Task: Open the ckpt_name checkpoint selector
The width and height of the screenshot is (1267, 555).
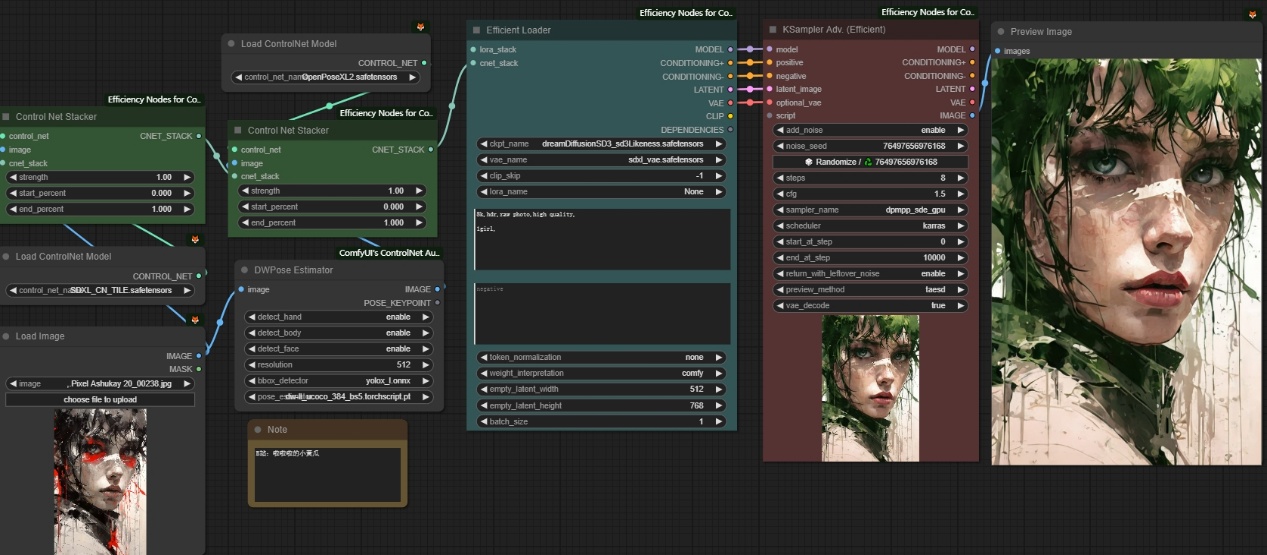Action: coord(601,144)
